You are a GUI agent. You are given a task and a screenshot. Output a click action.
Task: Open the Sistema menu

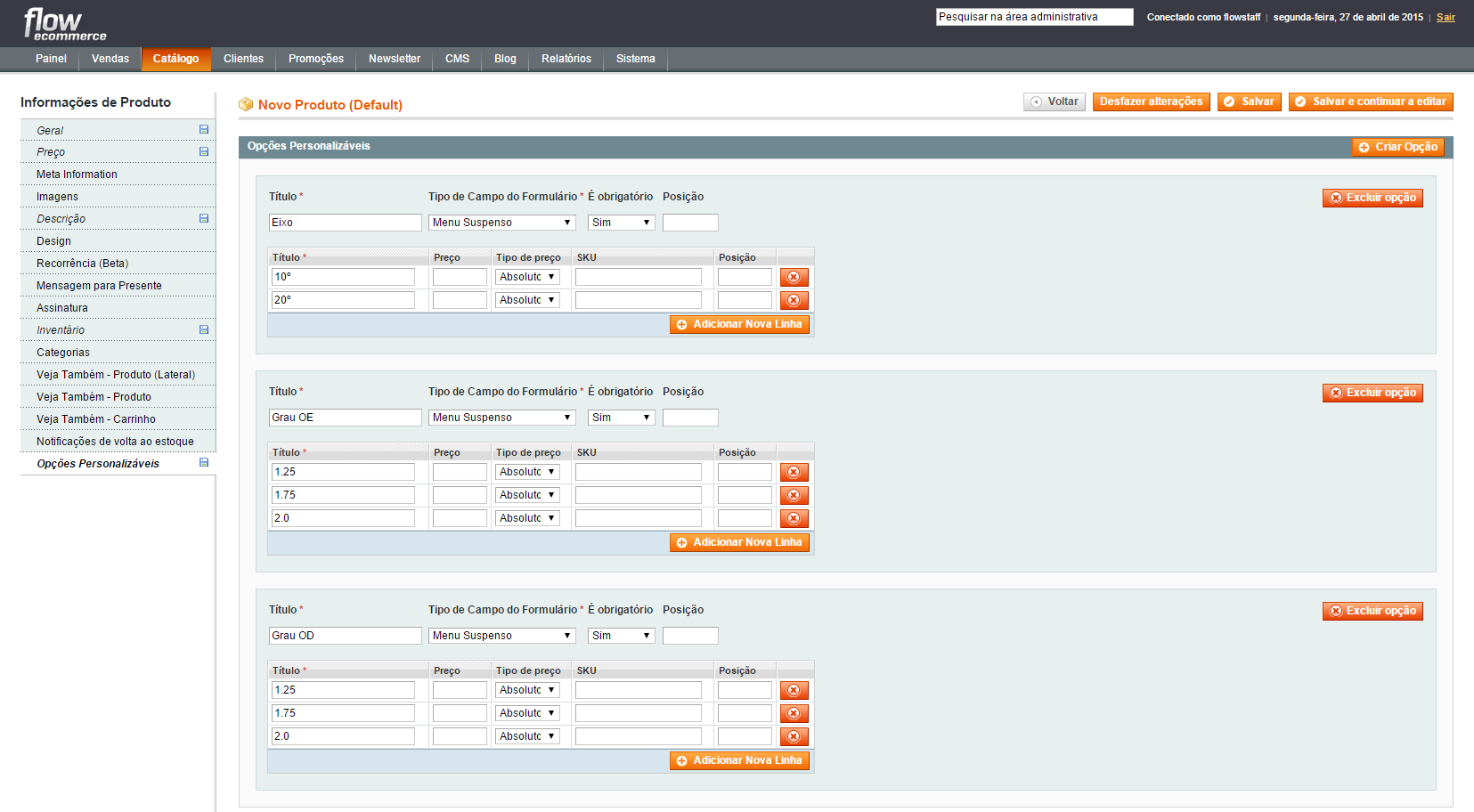[636, 59]
